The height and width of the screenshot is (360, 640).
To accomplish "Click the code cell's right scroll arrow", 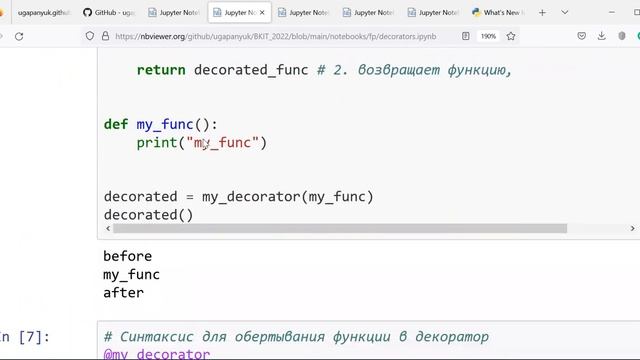I will 632,229.
